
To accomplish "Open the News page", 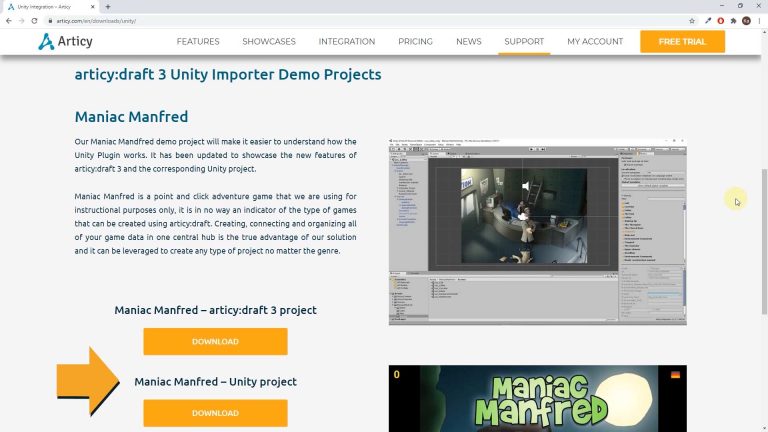I will pyautogui.click(x=469, y=42).
